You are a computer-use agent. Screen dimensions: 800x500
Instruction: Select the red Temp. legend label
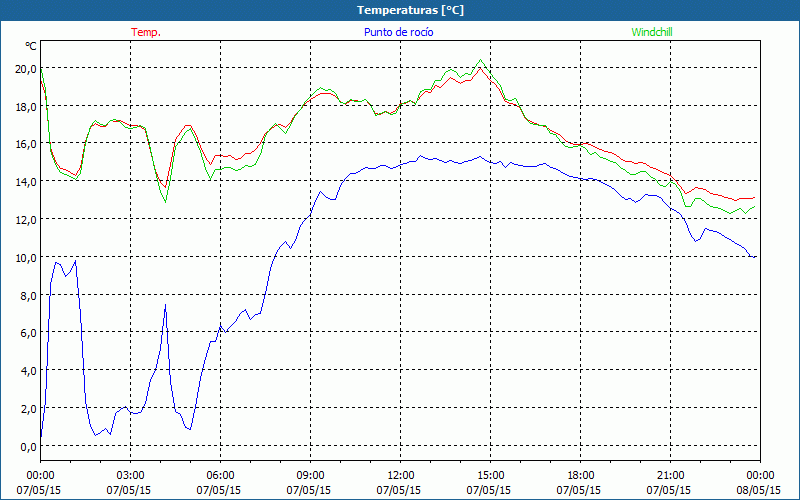[x=146, y=32]
